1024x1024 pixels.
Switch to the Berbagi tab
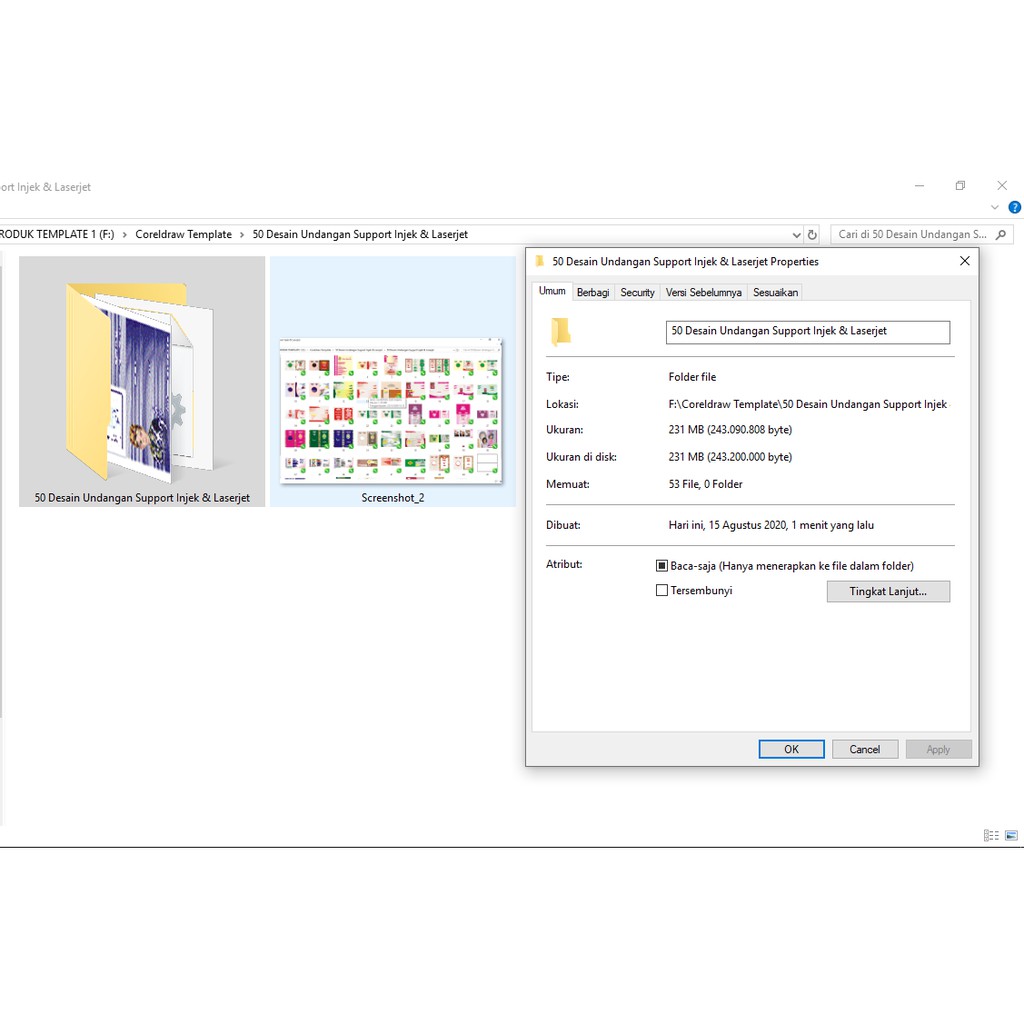593,293
